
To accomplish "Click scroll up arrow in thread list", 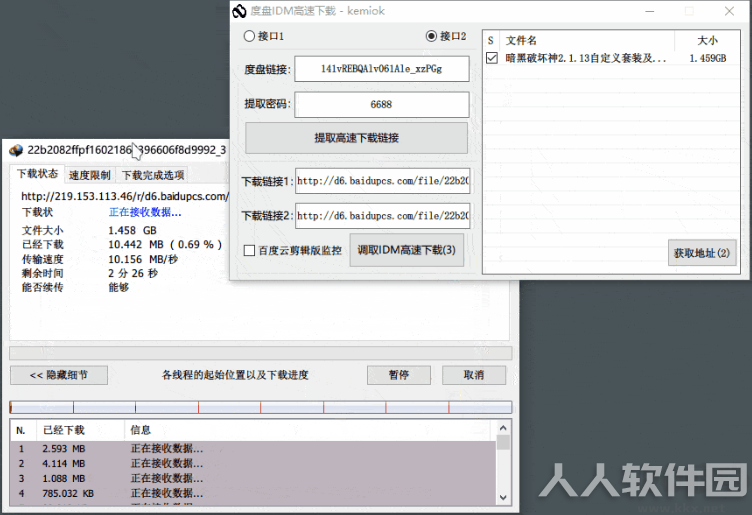I will pos(503,428).
